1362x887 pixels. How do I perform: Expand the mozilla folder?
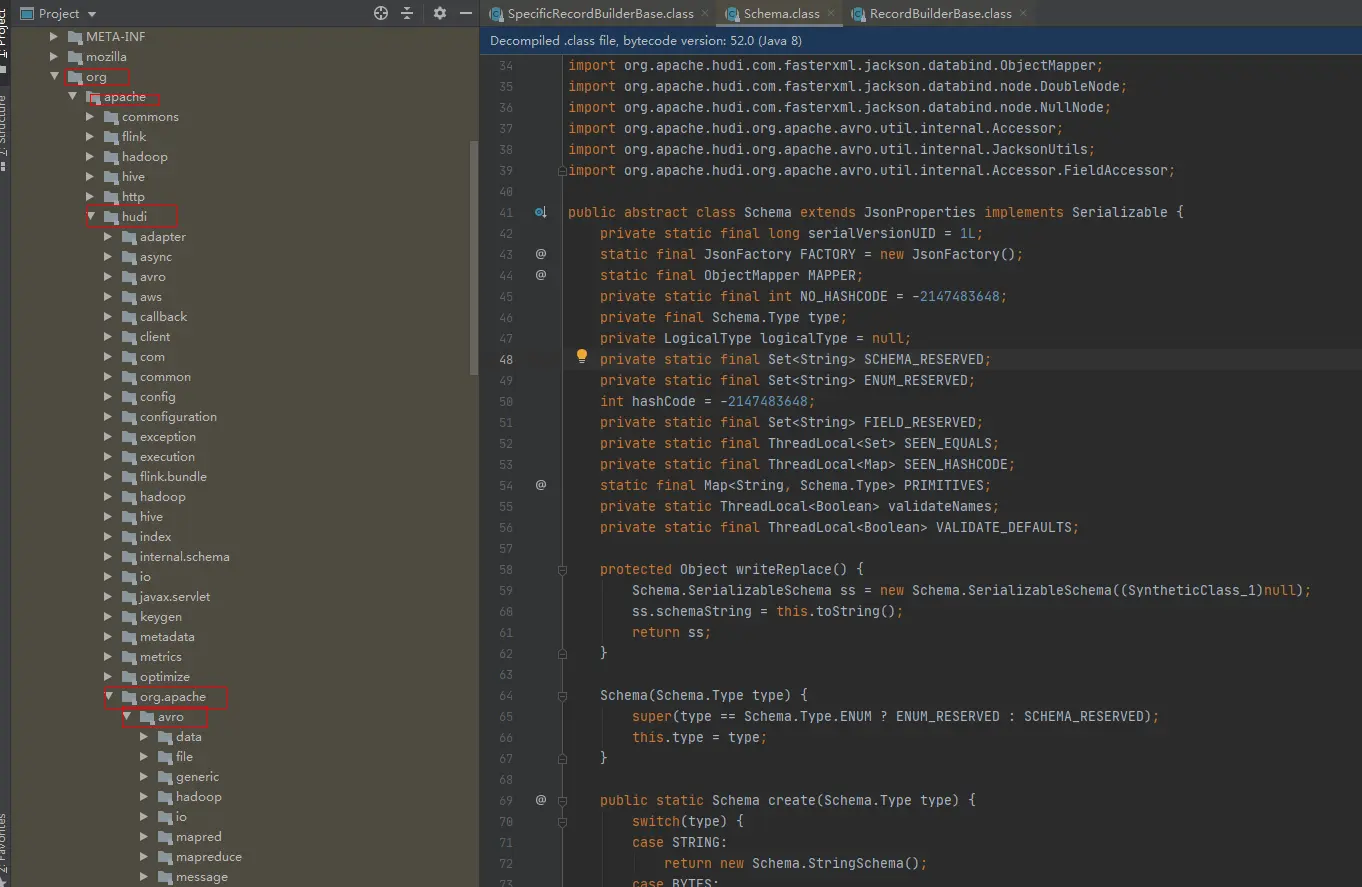(55, 57)
